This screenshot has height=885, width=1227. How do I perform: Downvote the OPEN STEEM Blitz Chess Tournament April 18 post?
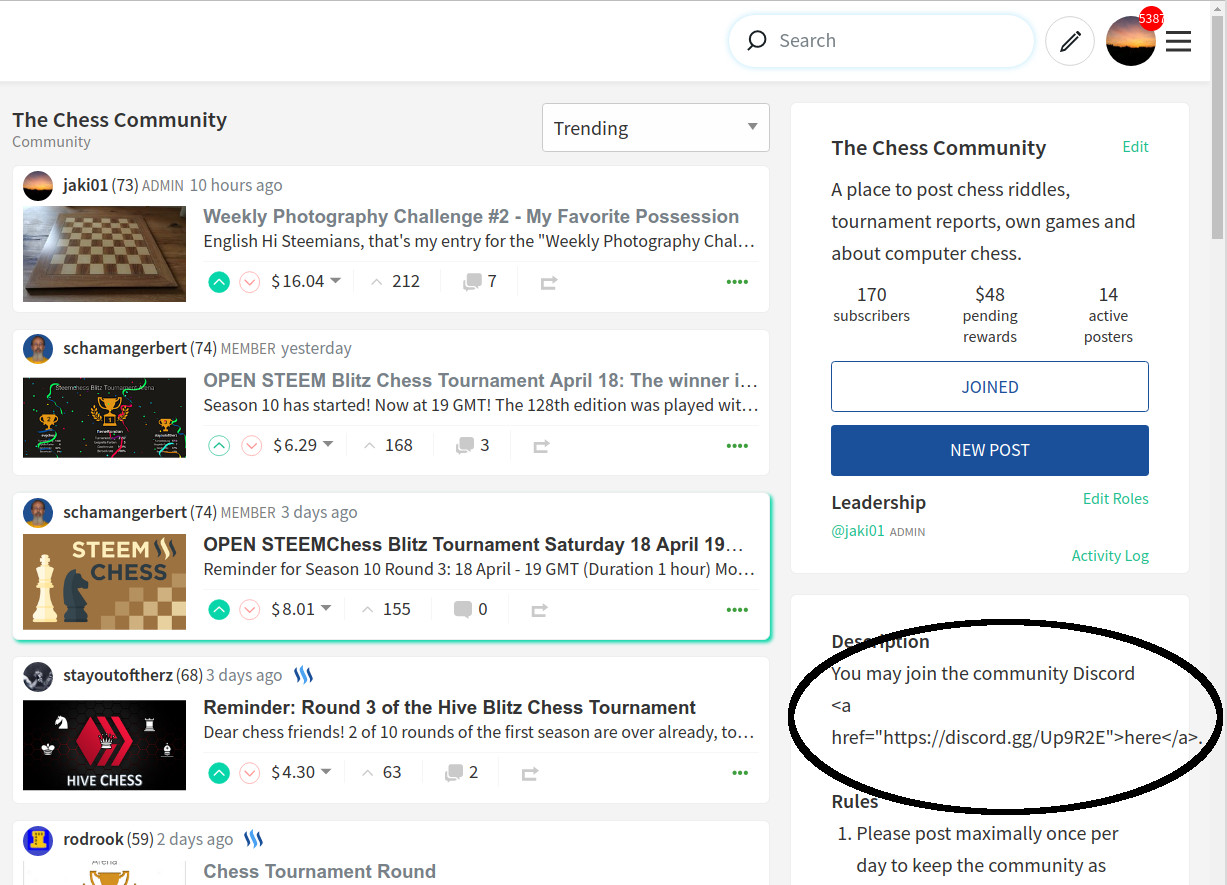coord(251,446)
